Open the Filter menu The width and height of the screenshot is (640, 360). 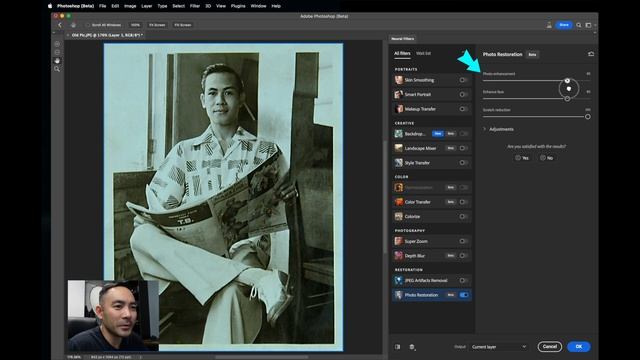click(x=195, y=6)
